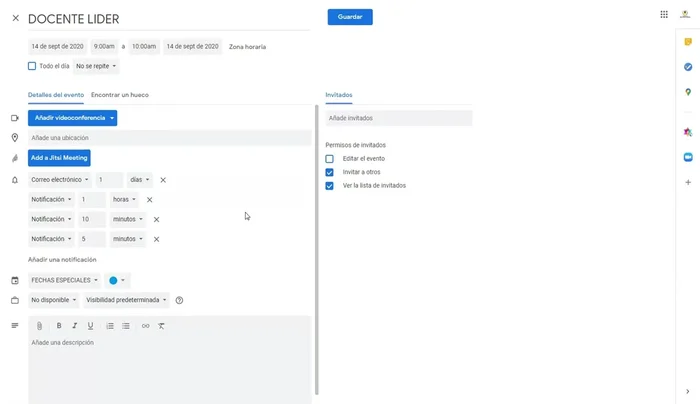
Task: Click the Añade una descripción text area
Action: [x=170, y=370]
